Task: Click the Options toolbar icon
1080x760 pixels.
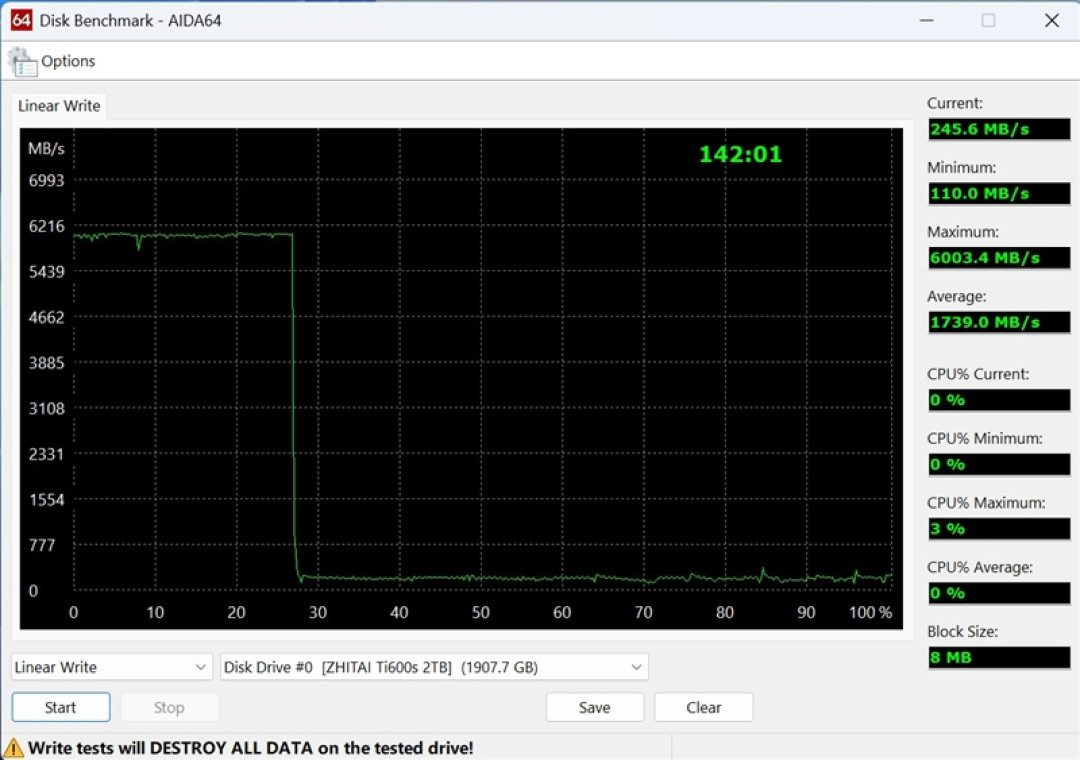Action: click(23, 62)
